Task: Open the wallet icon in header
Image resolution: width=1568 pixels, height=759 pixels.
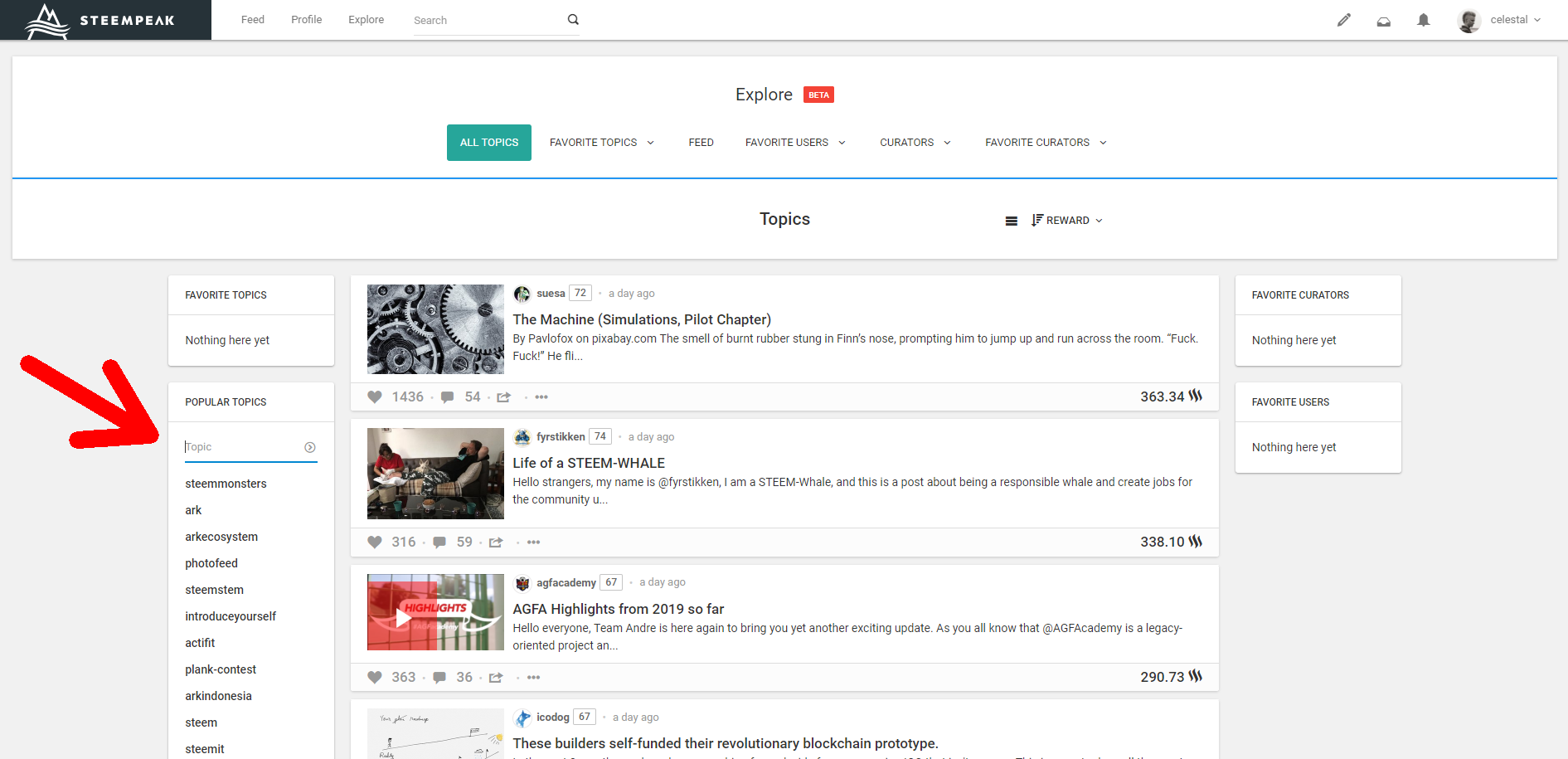Action: point(1383,21)
